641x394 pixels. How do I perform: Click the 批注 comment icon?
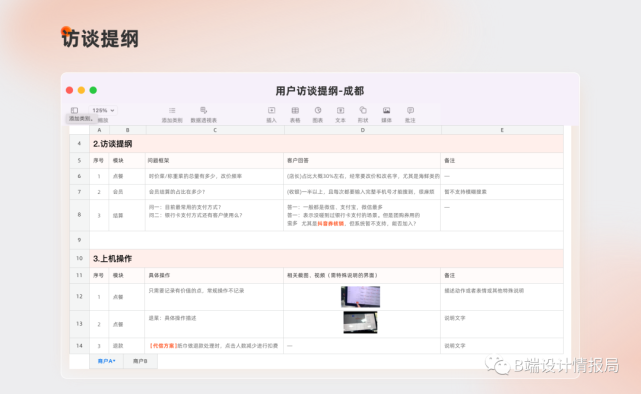[410, 110]
